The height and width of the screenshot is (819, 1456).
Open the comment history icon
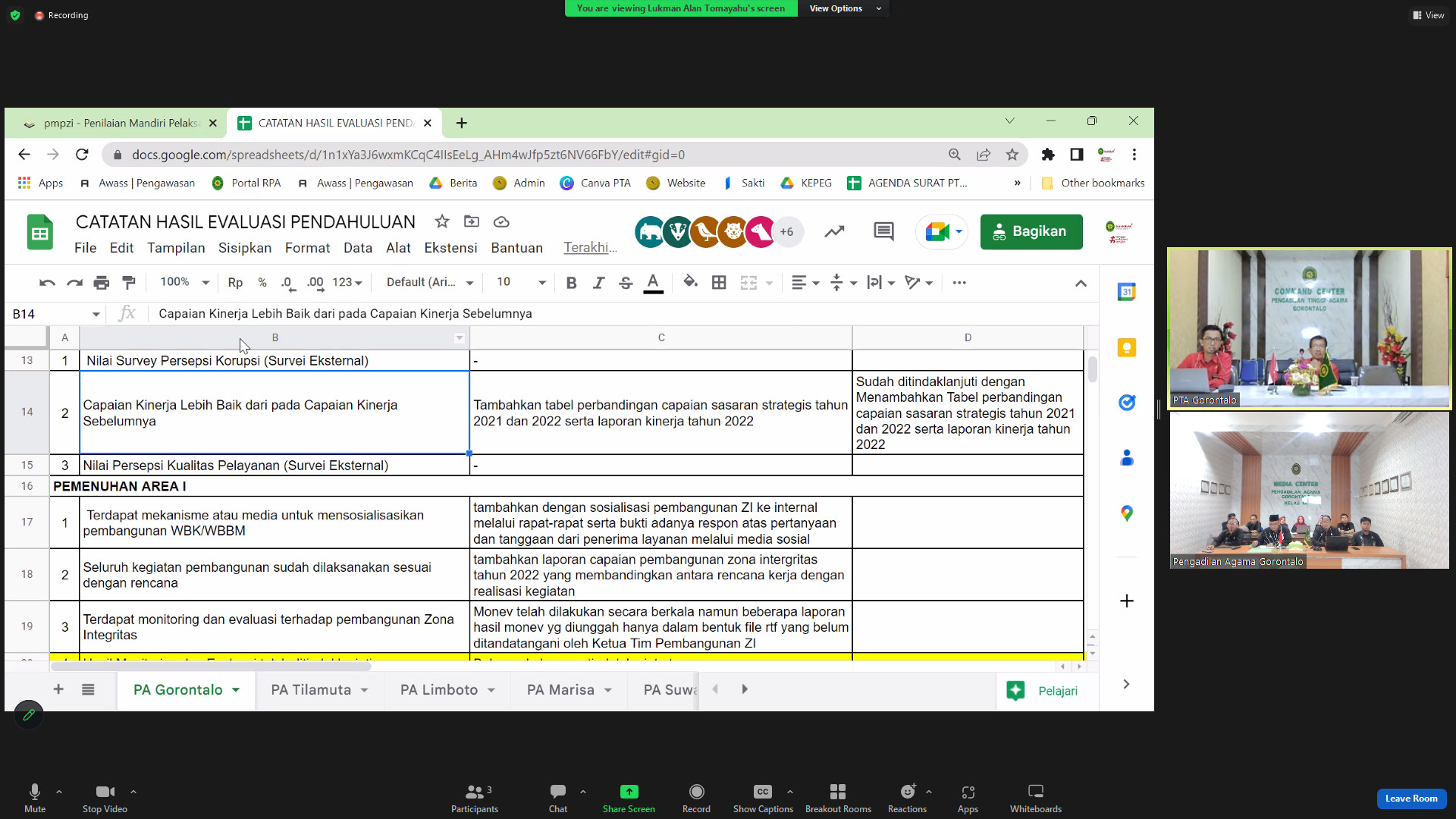(883, 231)
